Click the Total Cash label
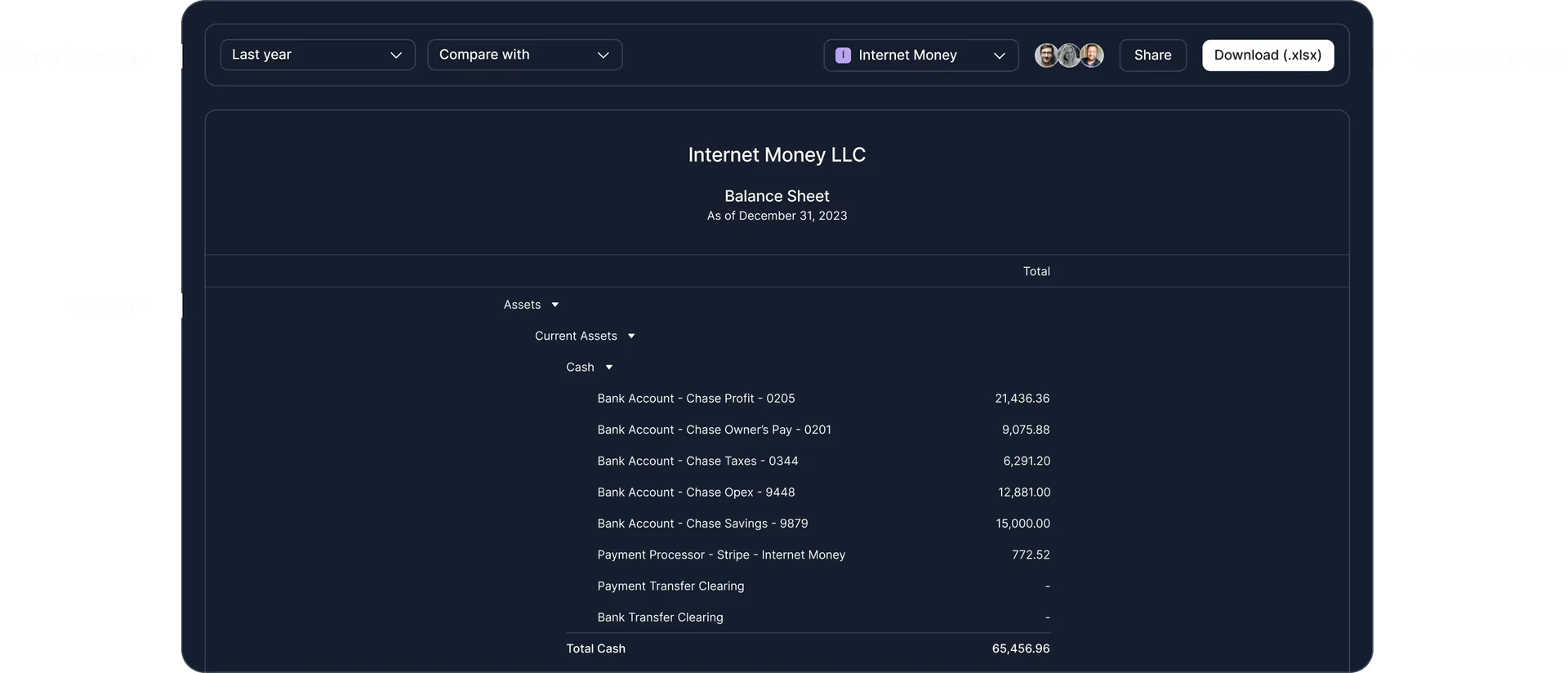 (596, 648)
